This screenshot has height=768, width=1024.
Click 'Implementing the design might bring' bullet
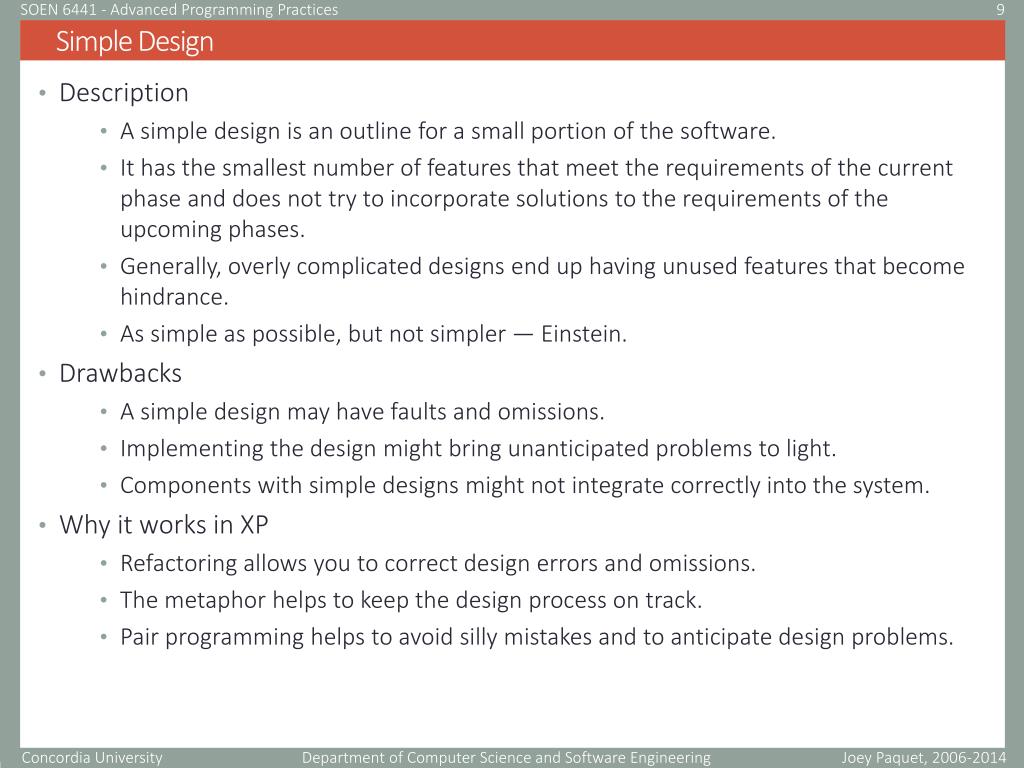coord(478,449)
